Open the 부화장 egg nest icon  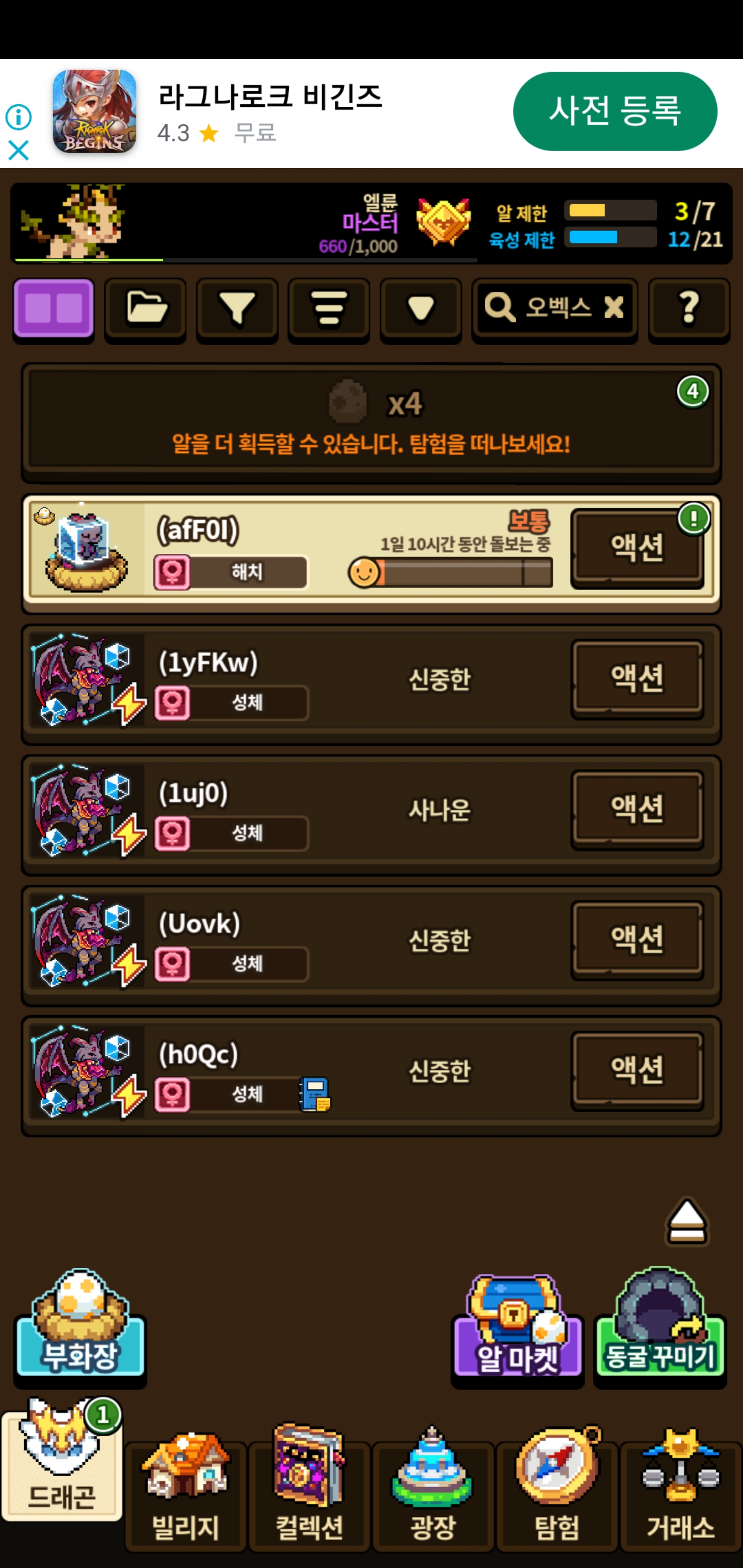click(x=80, y=1325)
